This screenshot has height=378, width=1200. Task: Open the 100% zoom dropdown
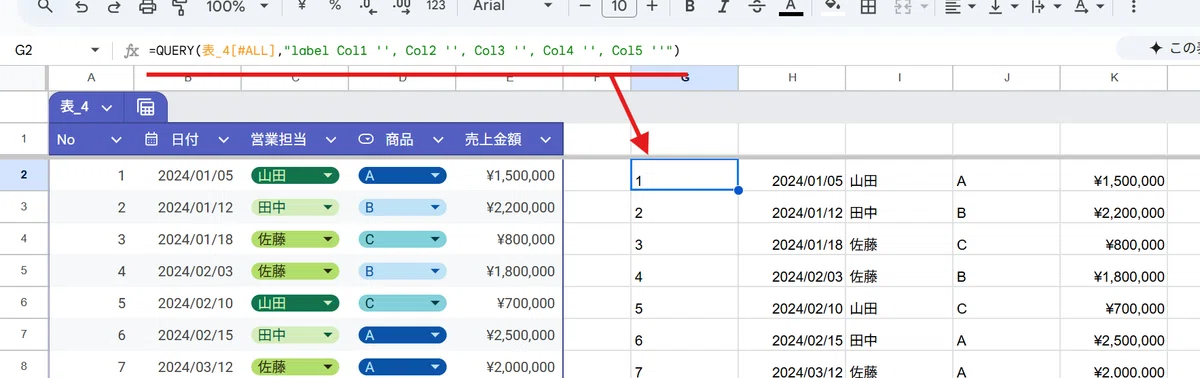click(236, 6)
